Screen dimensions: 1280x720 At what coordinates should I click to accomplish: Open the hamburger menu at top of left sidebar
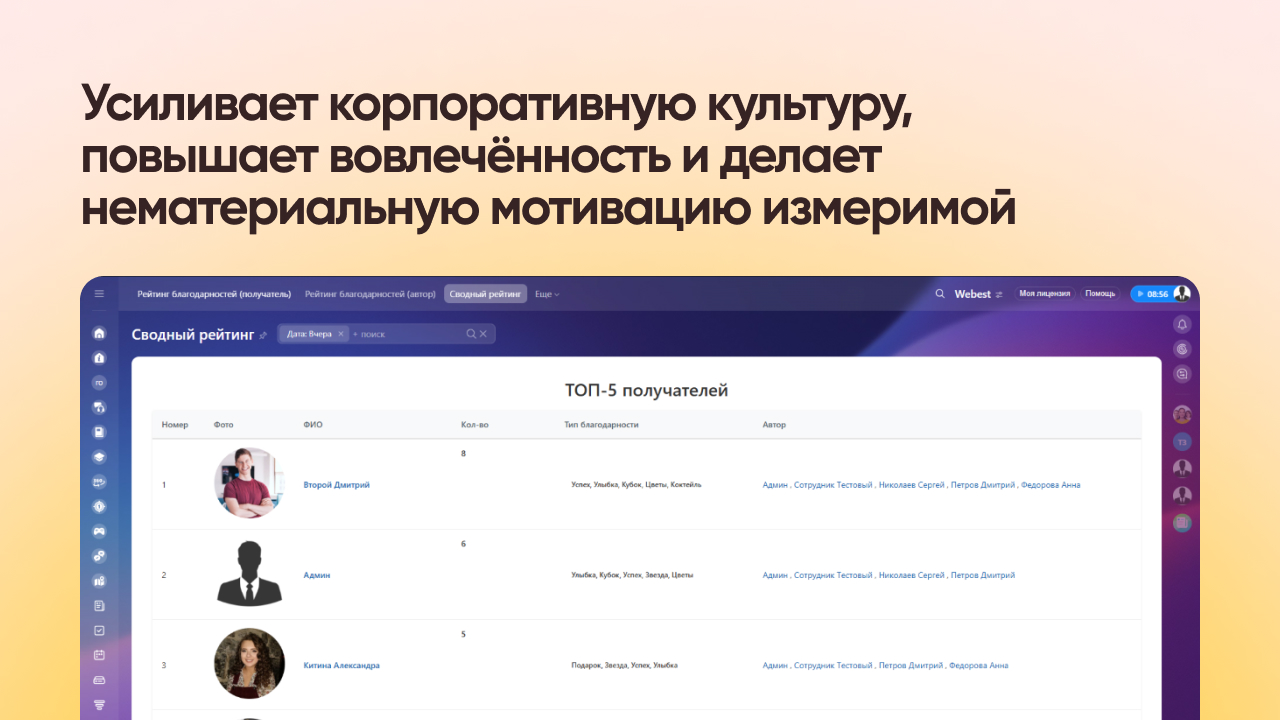(99, 293)
